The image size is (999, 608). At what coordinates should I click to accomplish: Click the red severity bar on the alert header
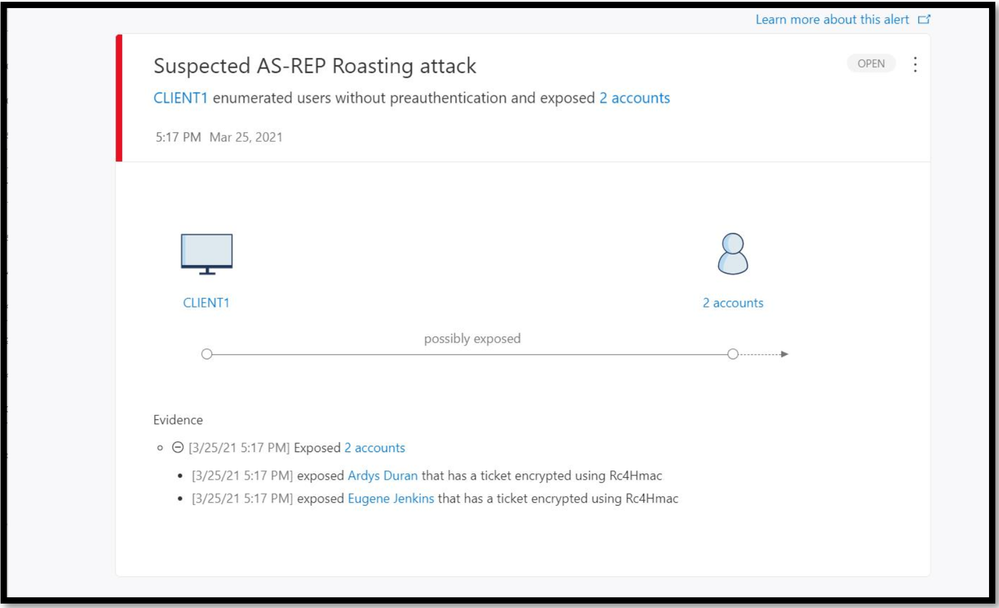[x=119, y=98]
